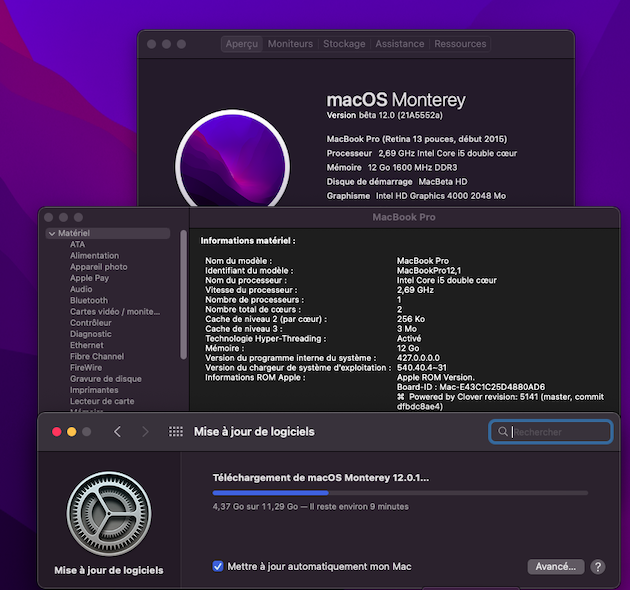Click the Disque de démarrage MacBeta HD line

397,182
